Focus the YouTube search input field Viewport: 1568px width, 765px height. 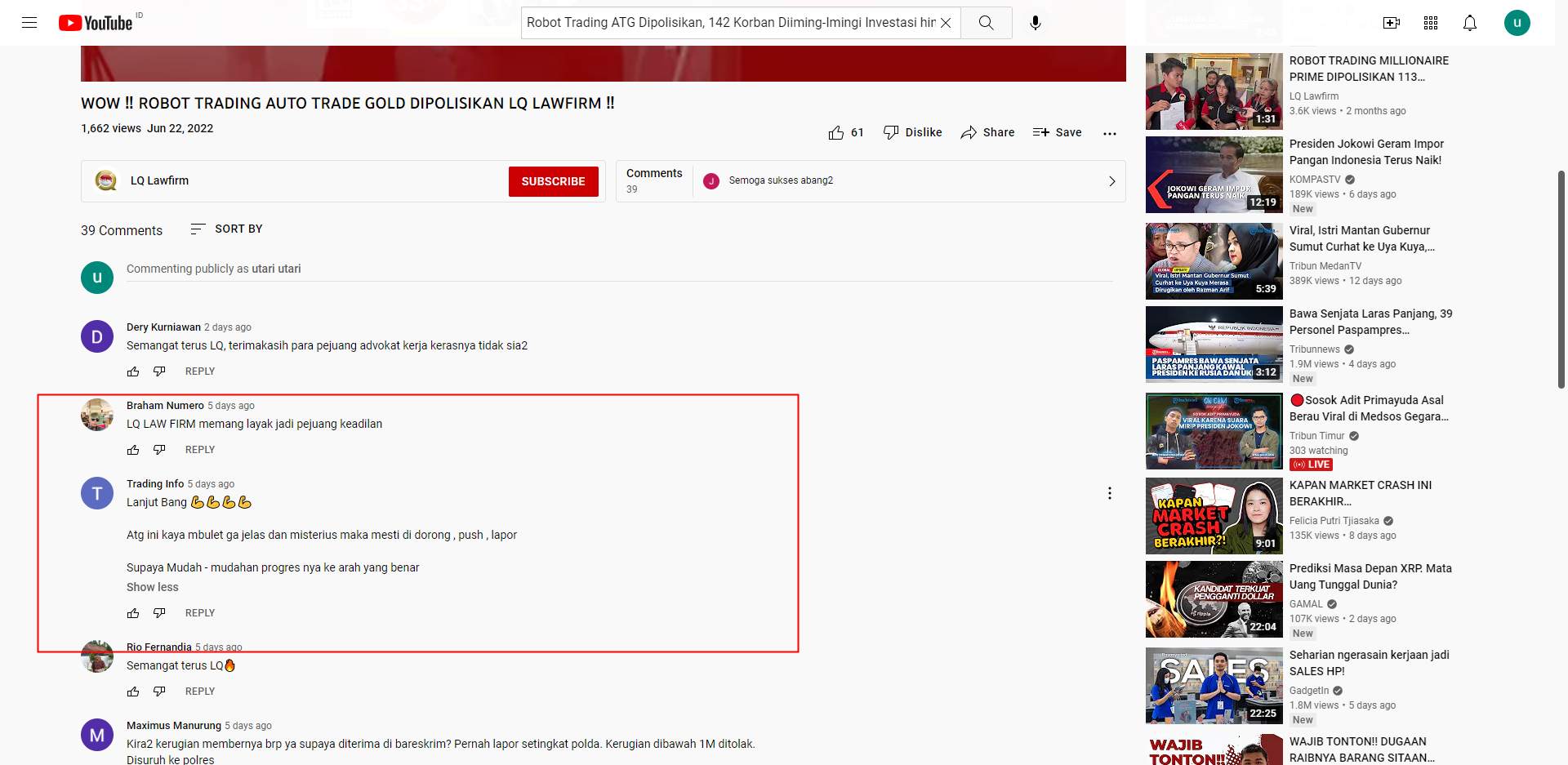(731, 23)
